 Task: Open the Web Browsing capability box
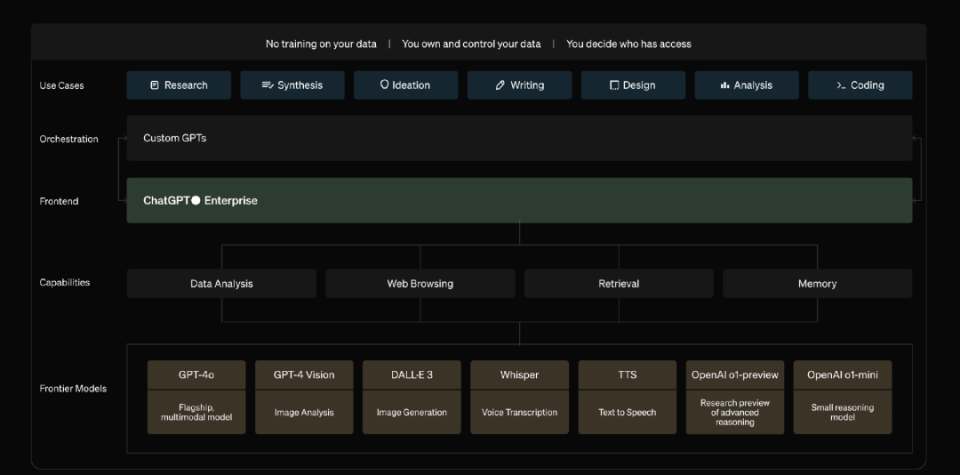tap(420, 283)
